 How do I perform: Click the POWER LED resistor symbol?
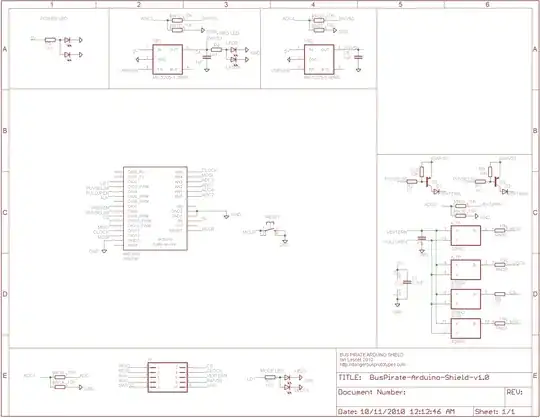[x=50, y=40]
